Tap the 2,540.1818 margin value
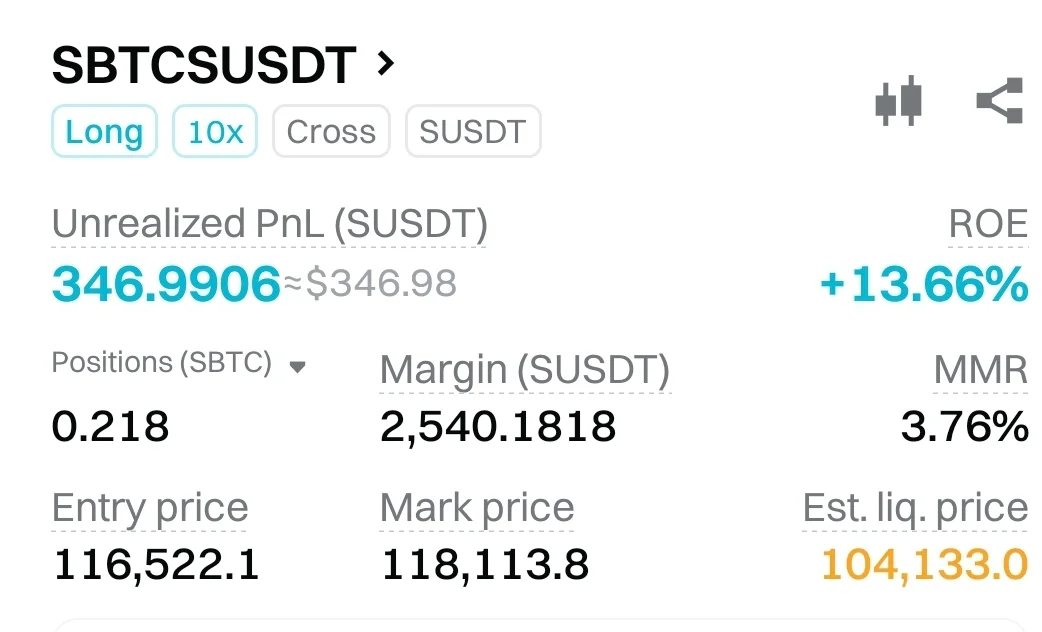This screenshot has height=632, width=1042. tap(498, 427)
